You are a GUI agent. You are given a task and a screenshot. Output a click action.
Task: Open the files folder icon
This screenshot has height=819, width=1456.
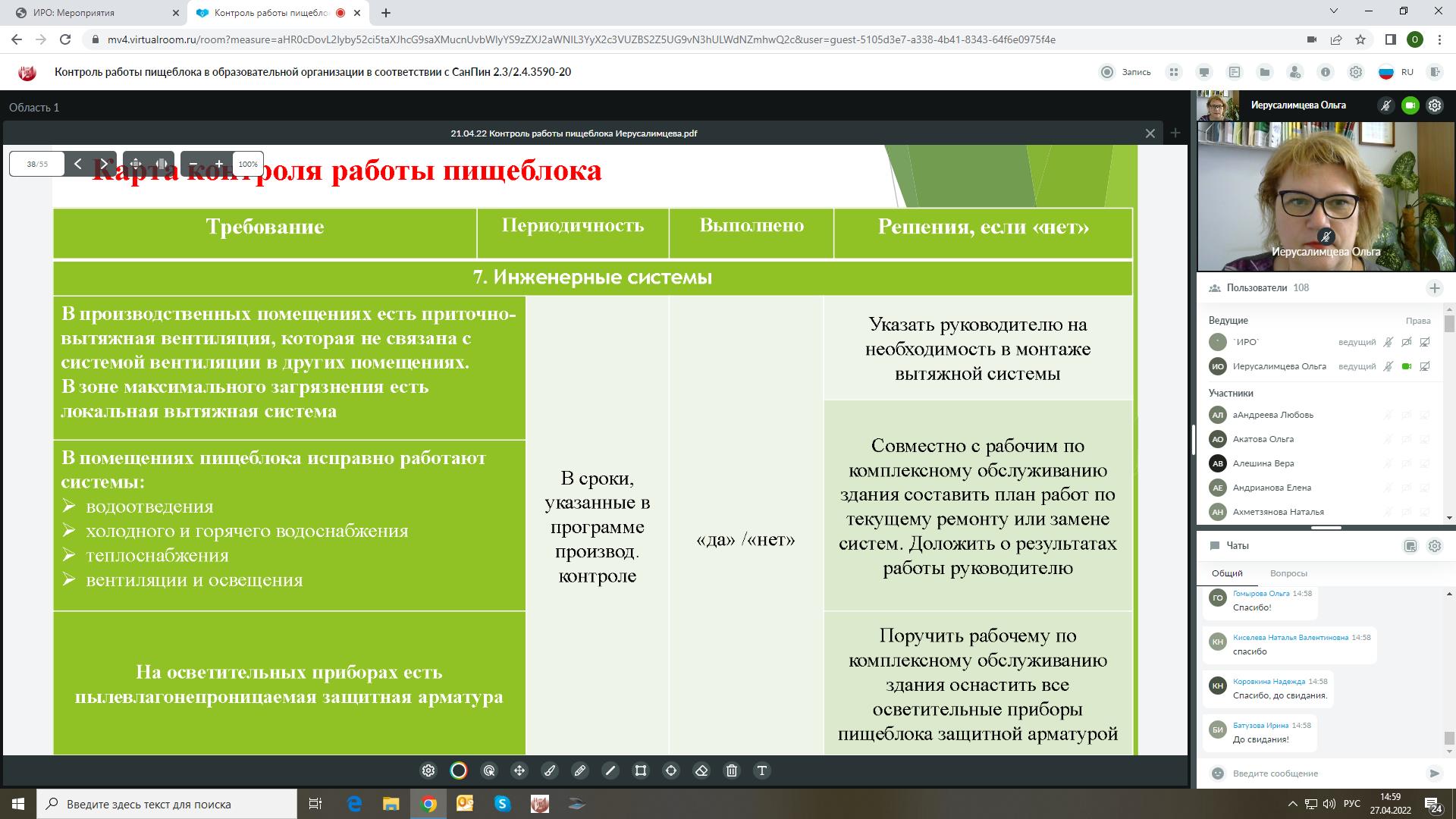[x=1265, y=72]
